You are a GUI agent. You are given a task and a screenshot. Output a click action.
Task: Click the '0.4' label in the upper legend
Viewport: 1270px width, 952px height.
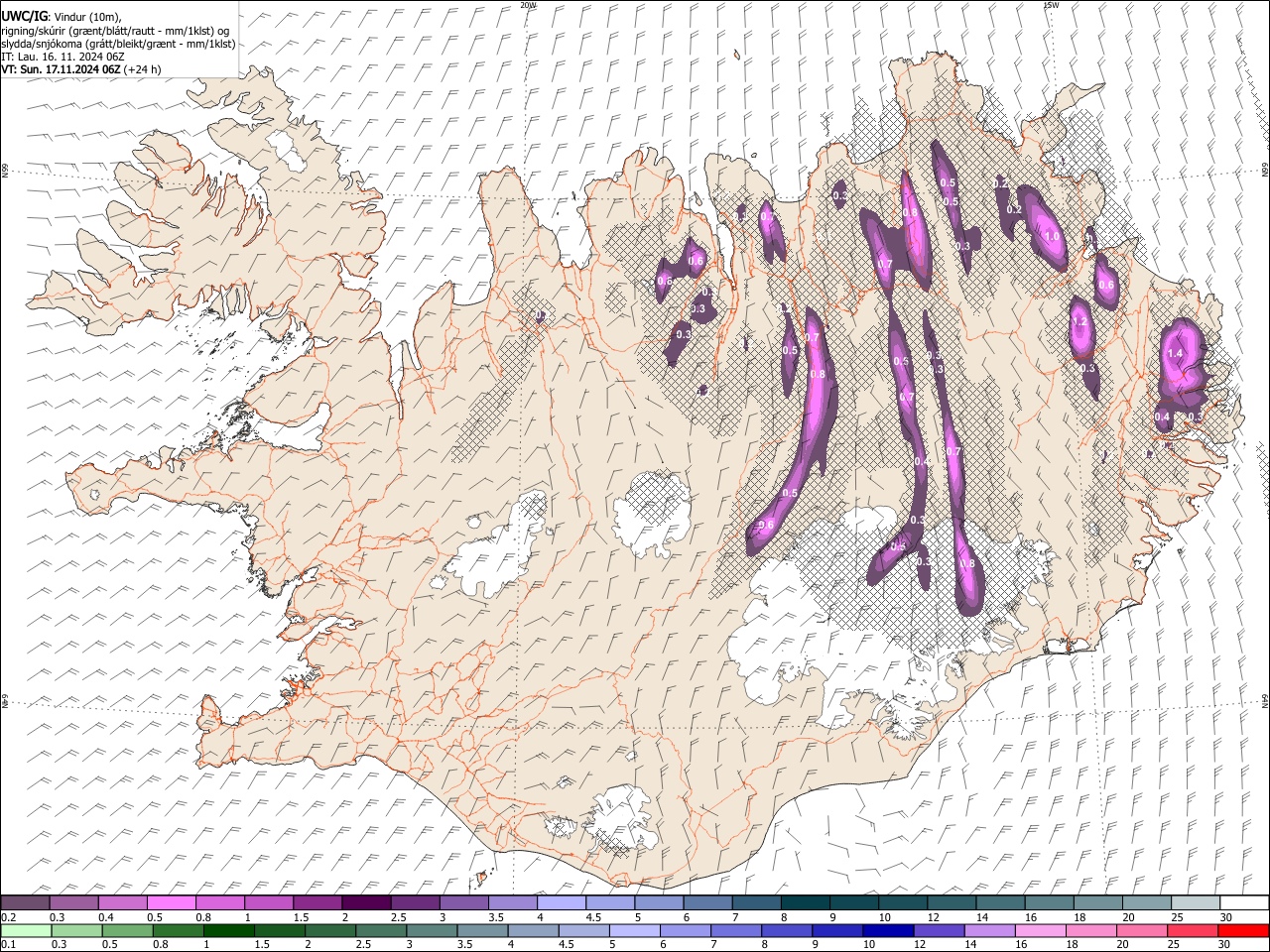106,917
